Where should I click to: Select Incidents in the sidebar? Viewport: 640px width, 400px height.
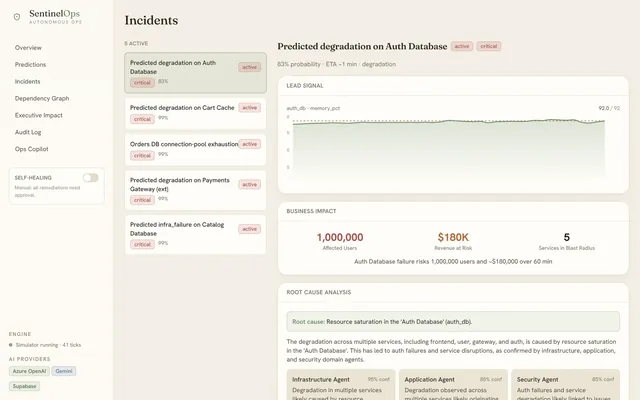[27, 82]
